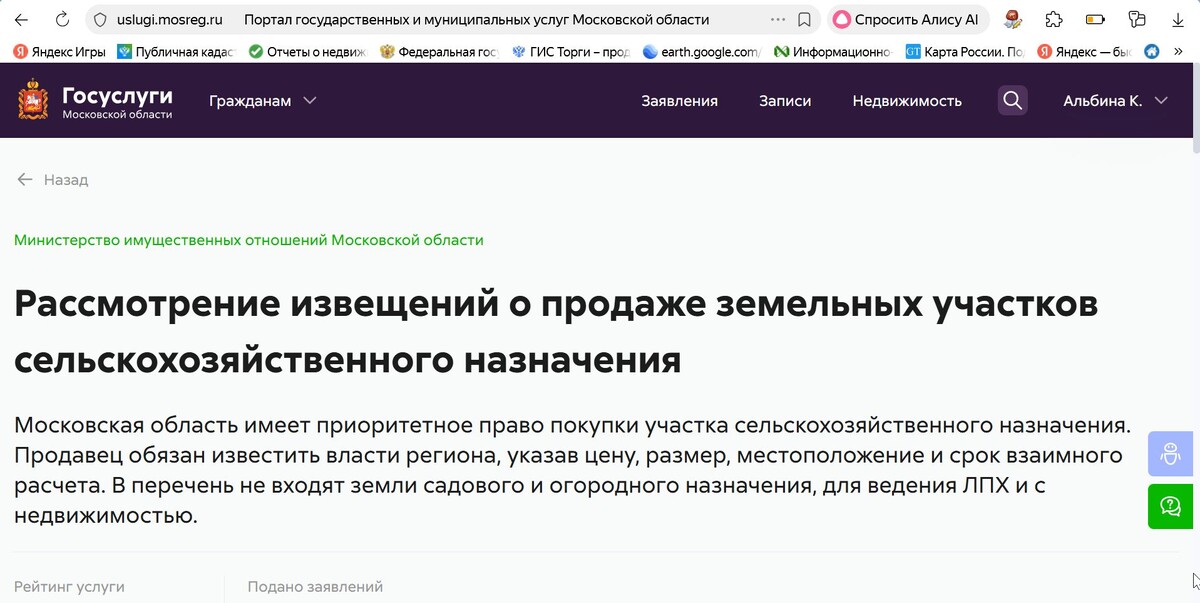Open search on the Госуслуги navigation bar
Image resolution: width=1200 pixels, height=603 pixels.
(x=1012, y=100)
